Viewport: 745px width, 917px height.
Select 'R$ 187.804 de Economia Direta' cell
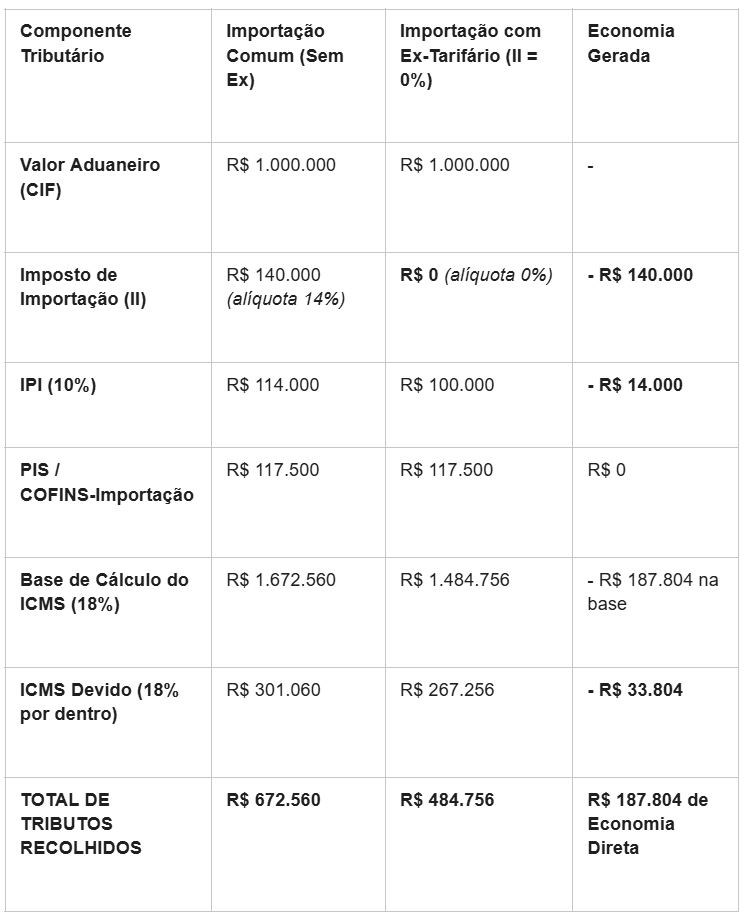pos(648,823)
